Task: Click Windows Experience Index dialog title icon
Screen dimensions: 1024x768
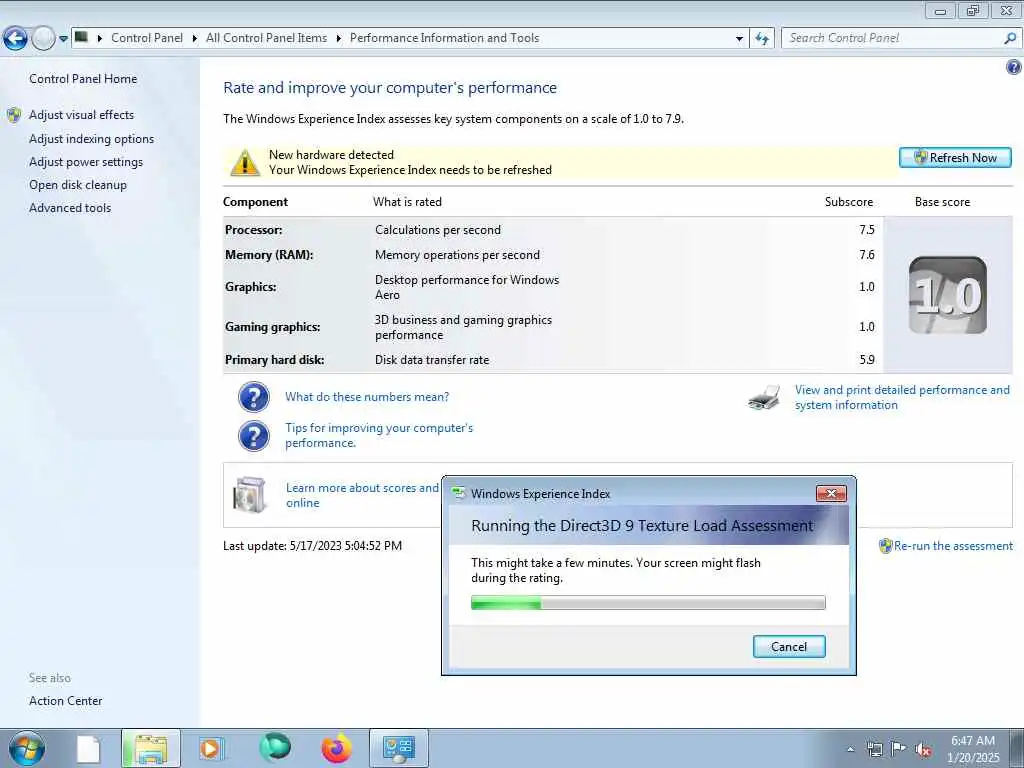Action: click(x=459, y=493)
